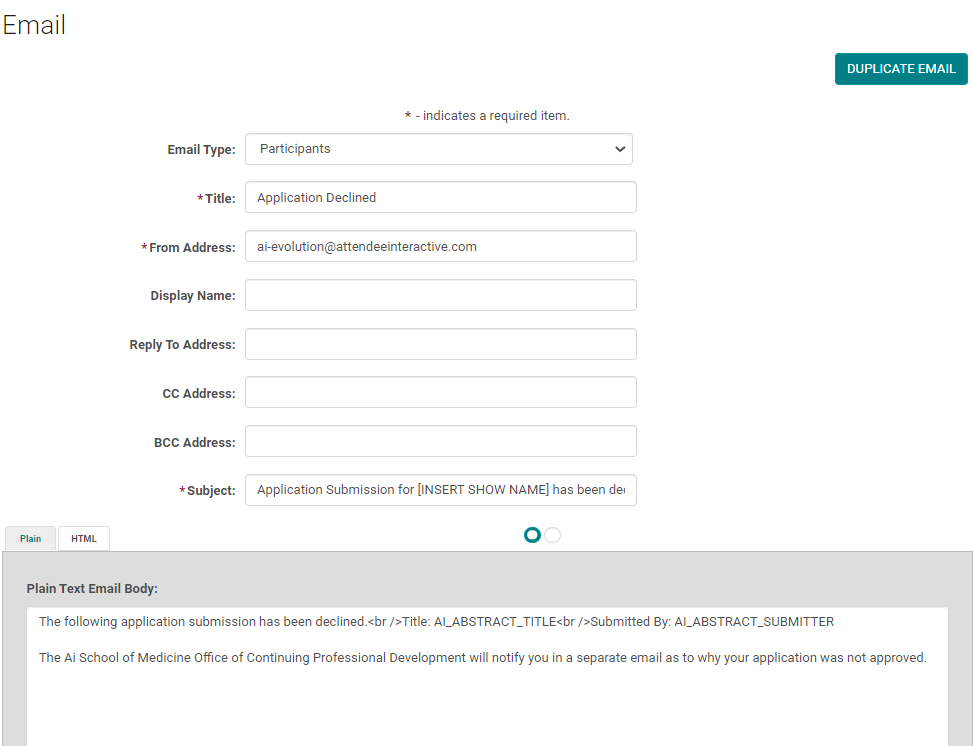Click into the CC Address field

440,393
